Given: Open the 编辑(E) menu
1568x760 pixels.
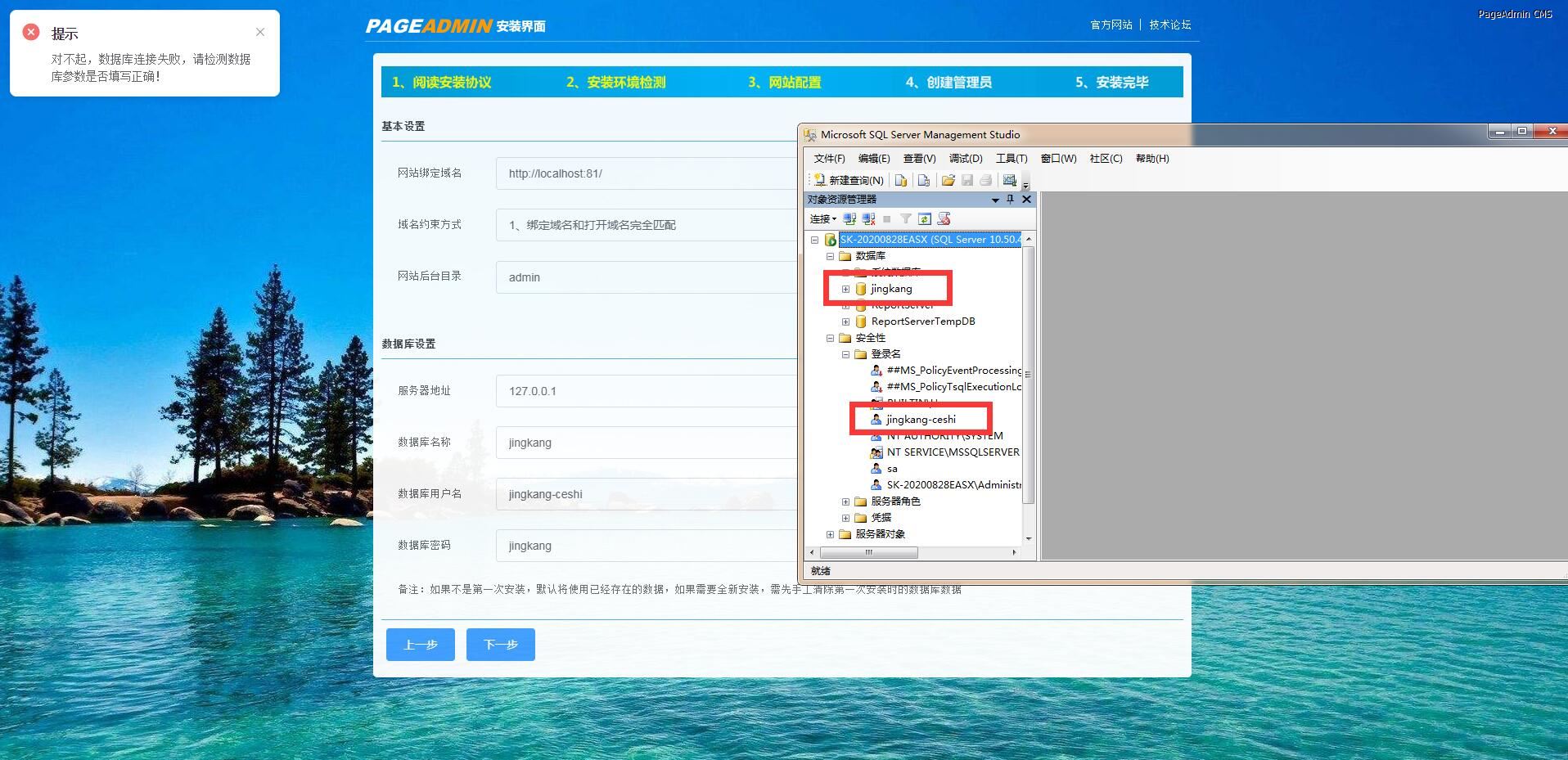Looking at the screenshot, I should pos(874,159).
